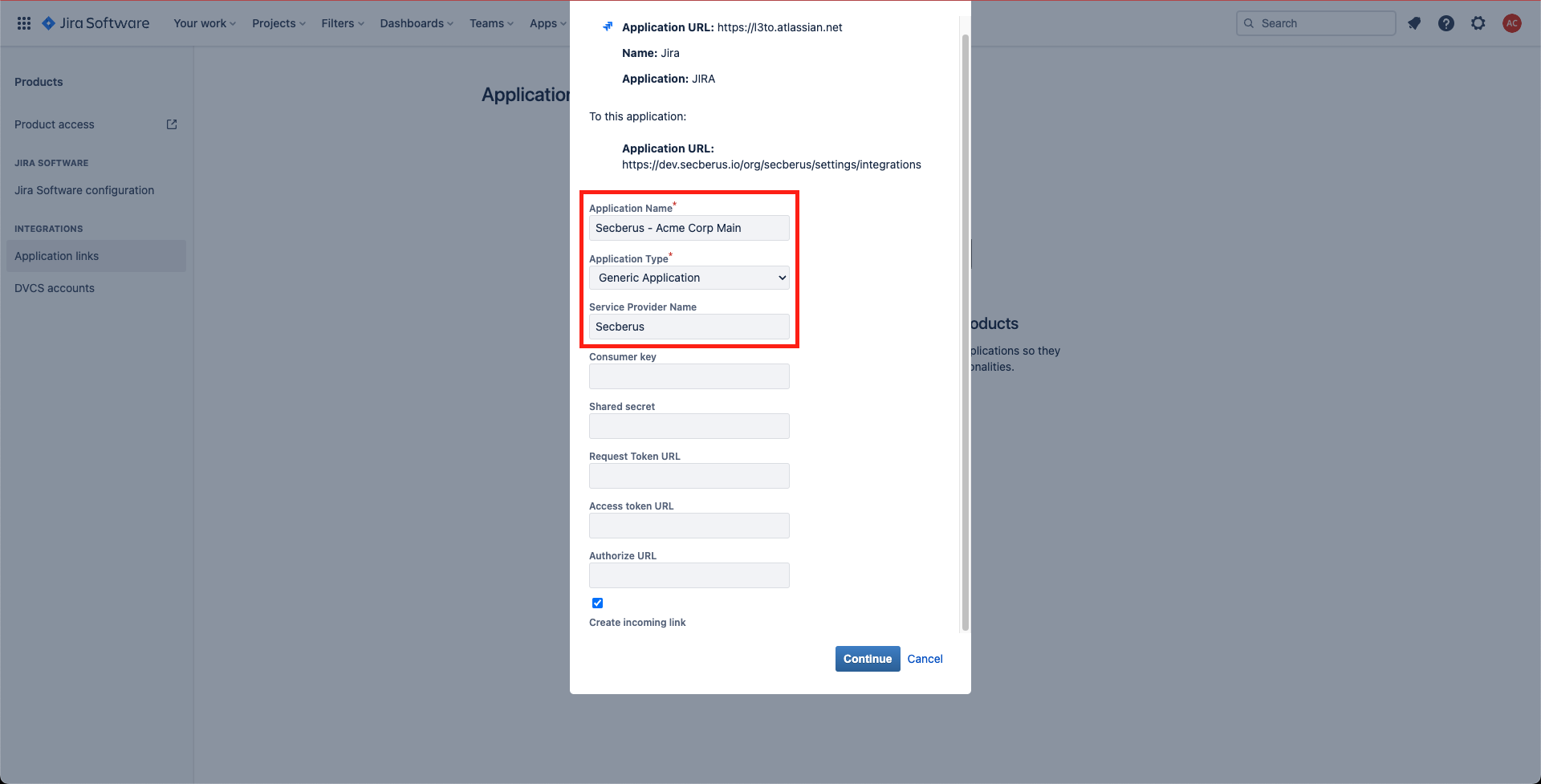Click the Continue button
Screen dimensions: 1541x784
pos(868,659)
